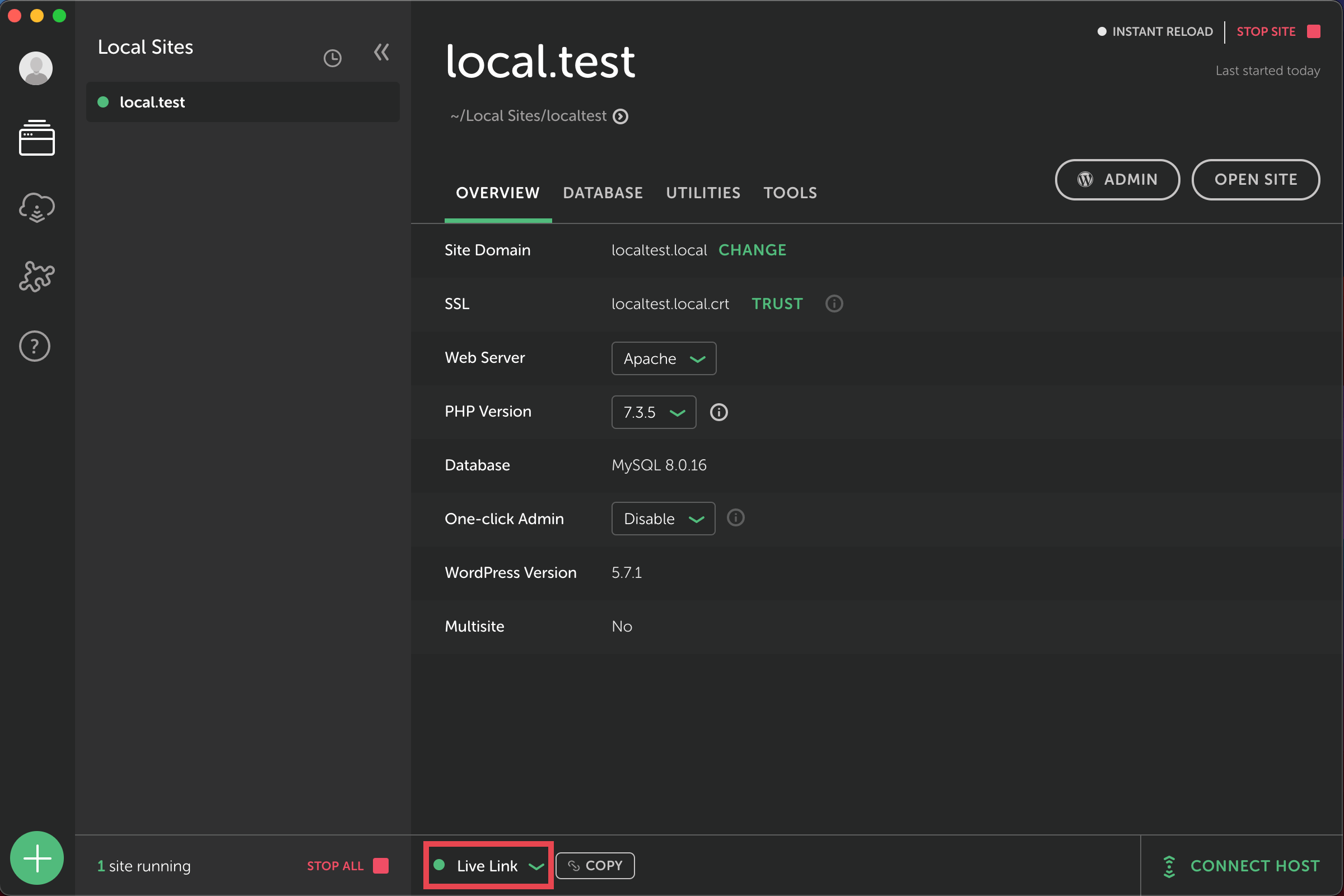The image size is (1344, 896).
Task: Open the Add-ons puzzle icon
Action: click(36, 277)
